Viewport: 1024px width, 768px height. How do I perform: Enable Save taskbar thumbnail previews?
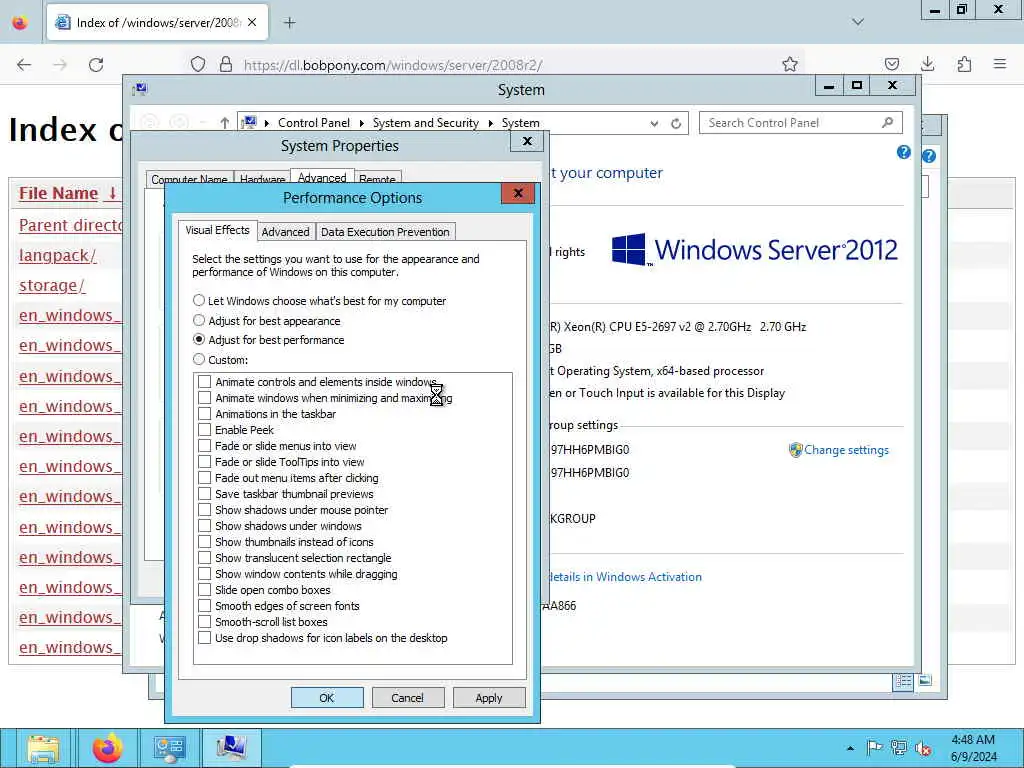[204, 494]
